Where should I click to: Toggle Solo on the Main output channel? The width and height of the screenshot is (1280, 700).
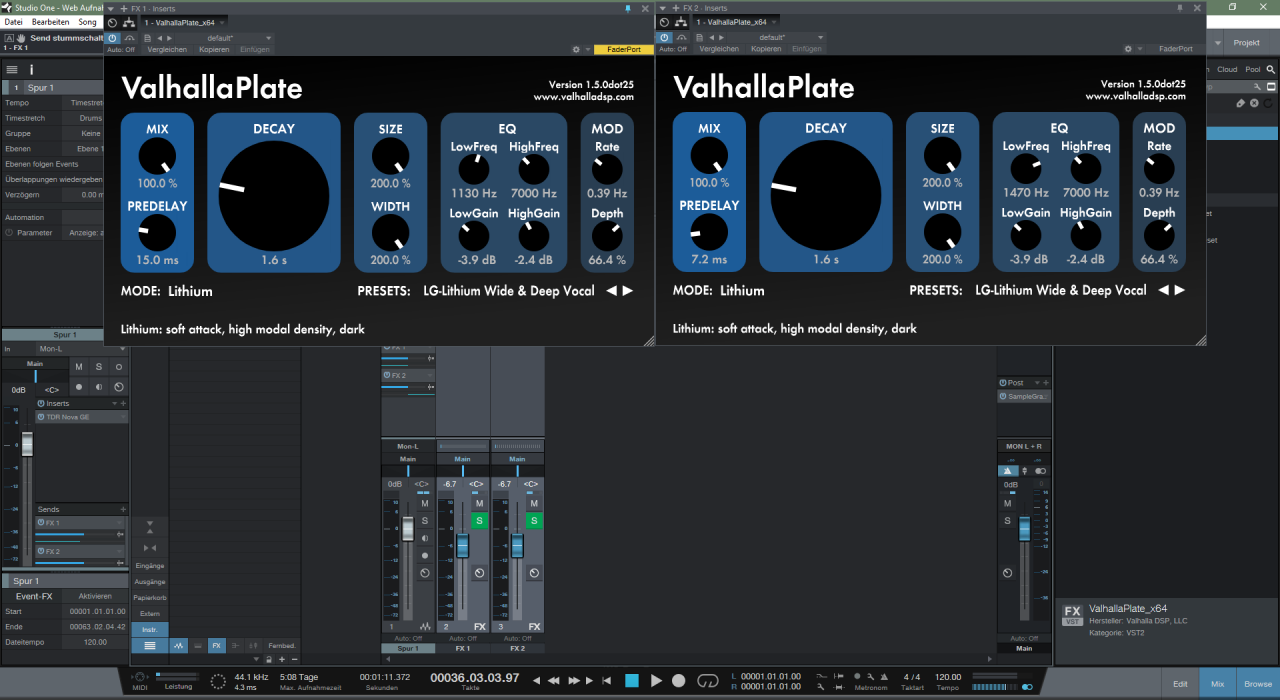pyautogui.click(x=1007, y=521)
